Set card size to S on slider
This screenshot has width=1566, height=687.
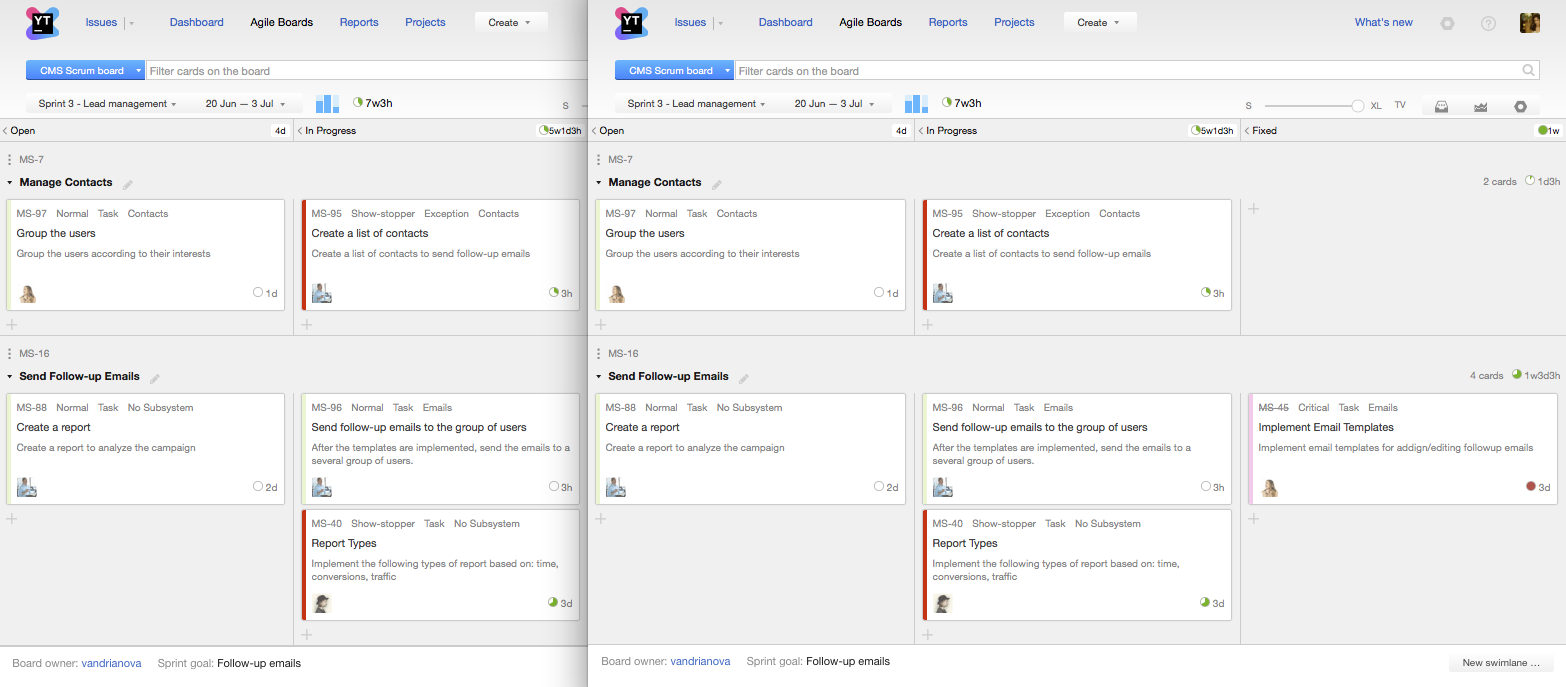1248,105
